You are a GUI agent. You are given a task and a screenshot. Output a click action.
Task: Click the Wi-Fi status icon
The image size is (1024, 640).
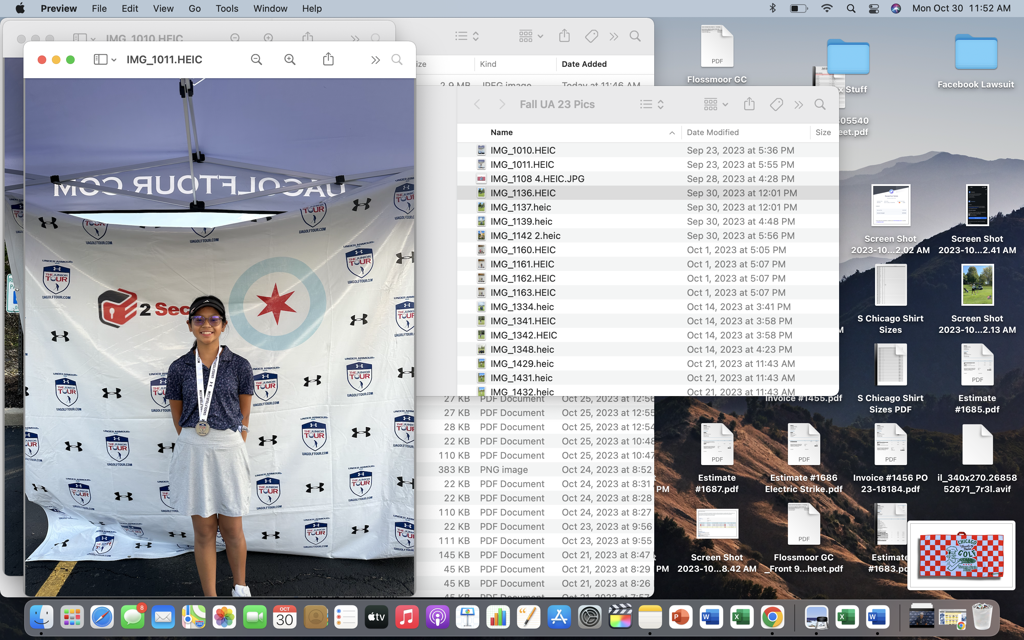point(827,8)
